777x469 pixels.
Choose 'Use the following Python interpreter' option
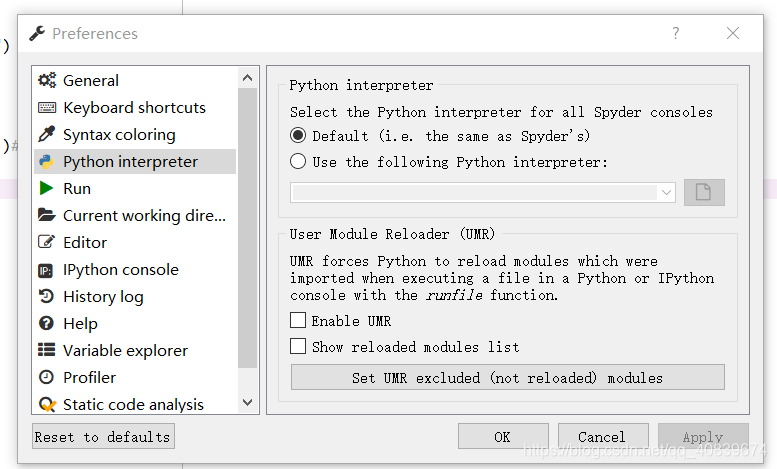[298, 162]
